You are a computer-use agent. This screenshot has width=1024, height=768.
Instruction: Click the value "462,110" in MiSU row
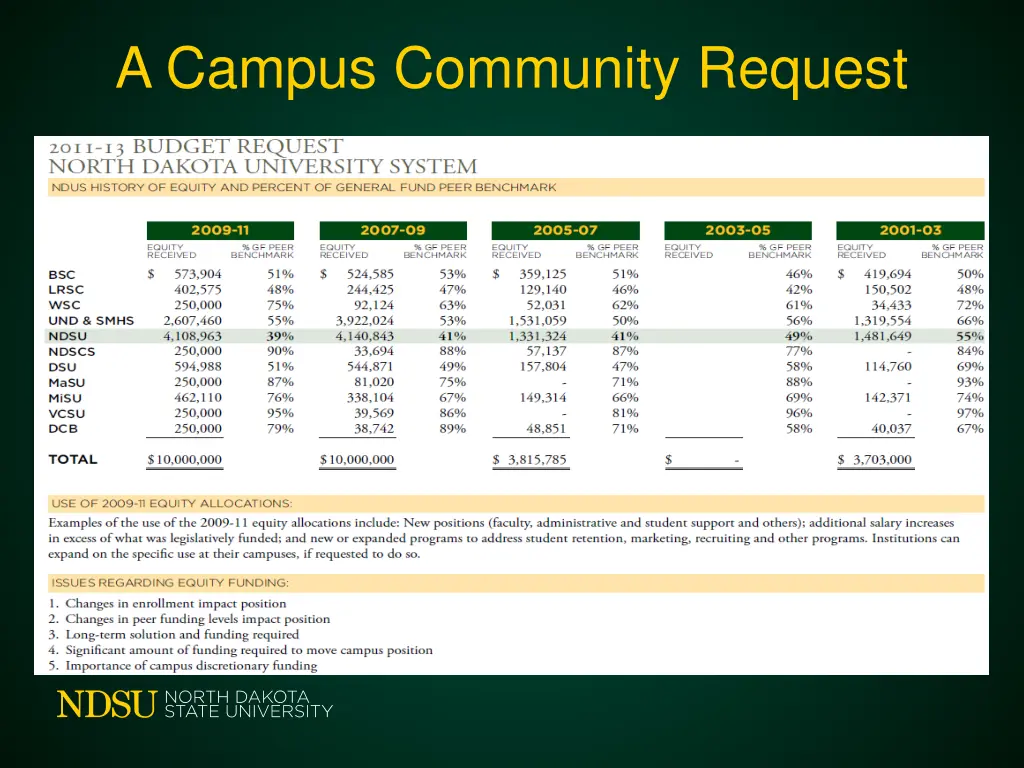click(x=198, y=398)
